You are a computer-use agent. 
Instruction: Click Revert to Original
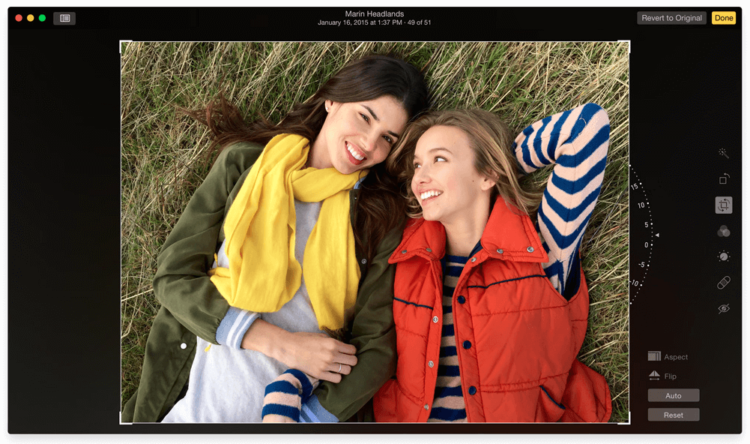point(672,18)
